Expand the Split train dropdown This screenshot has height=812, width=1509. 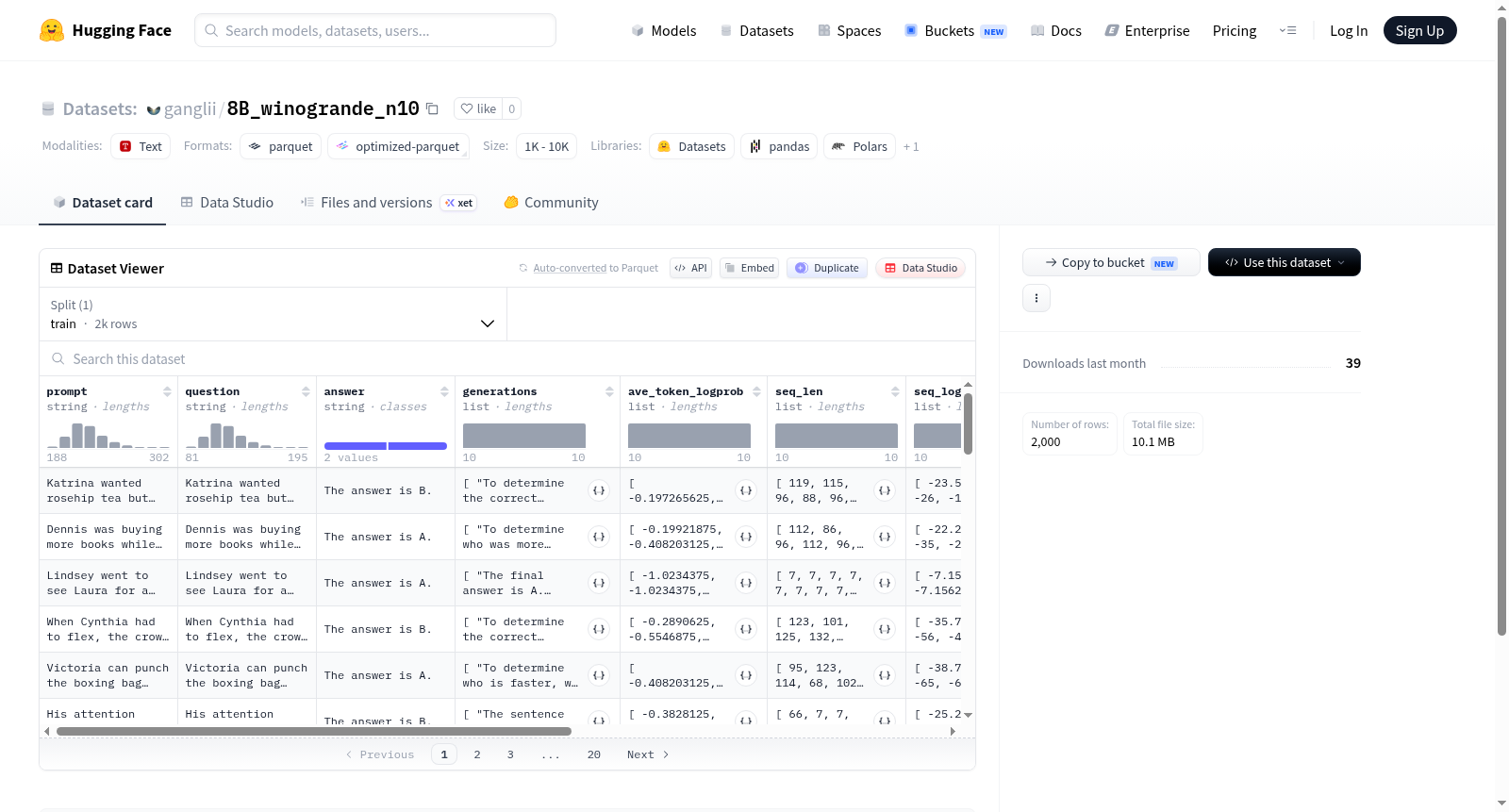click(x=274, y=314)
